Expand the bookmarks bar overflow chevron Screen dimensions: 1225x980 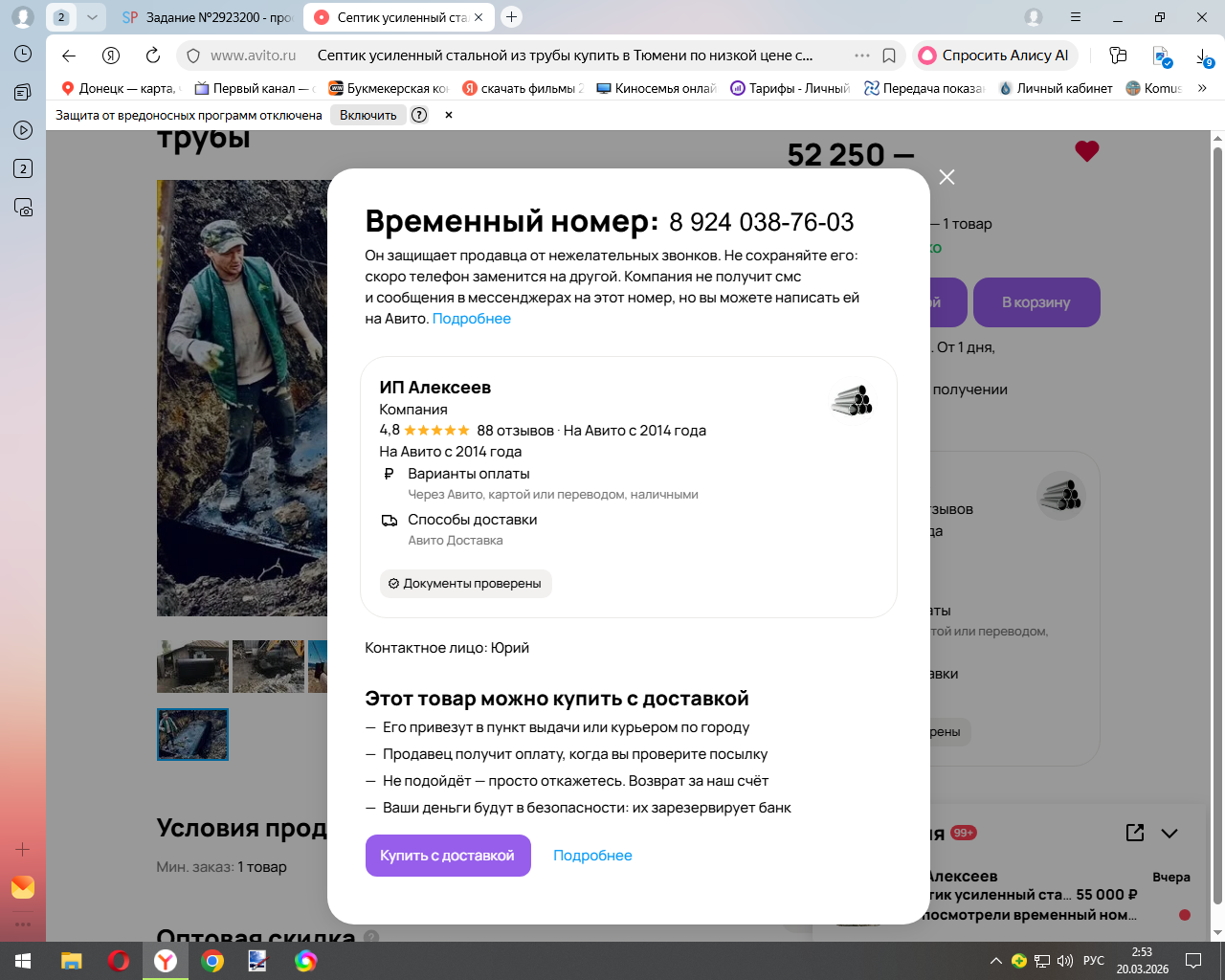1202,88
